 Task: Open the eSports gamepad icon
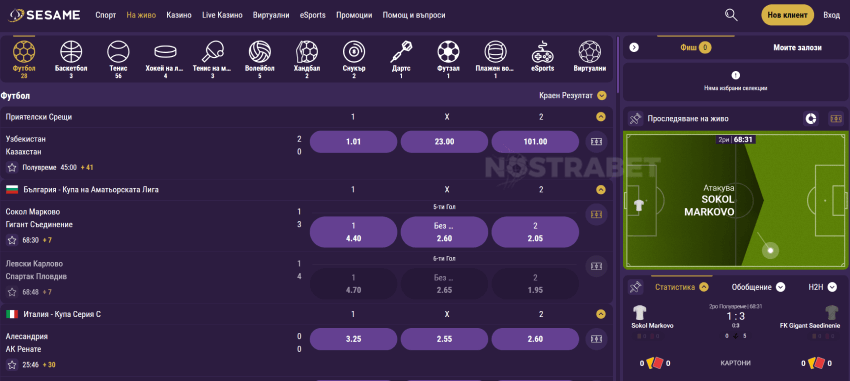coord(543,52)
